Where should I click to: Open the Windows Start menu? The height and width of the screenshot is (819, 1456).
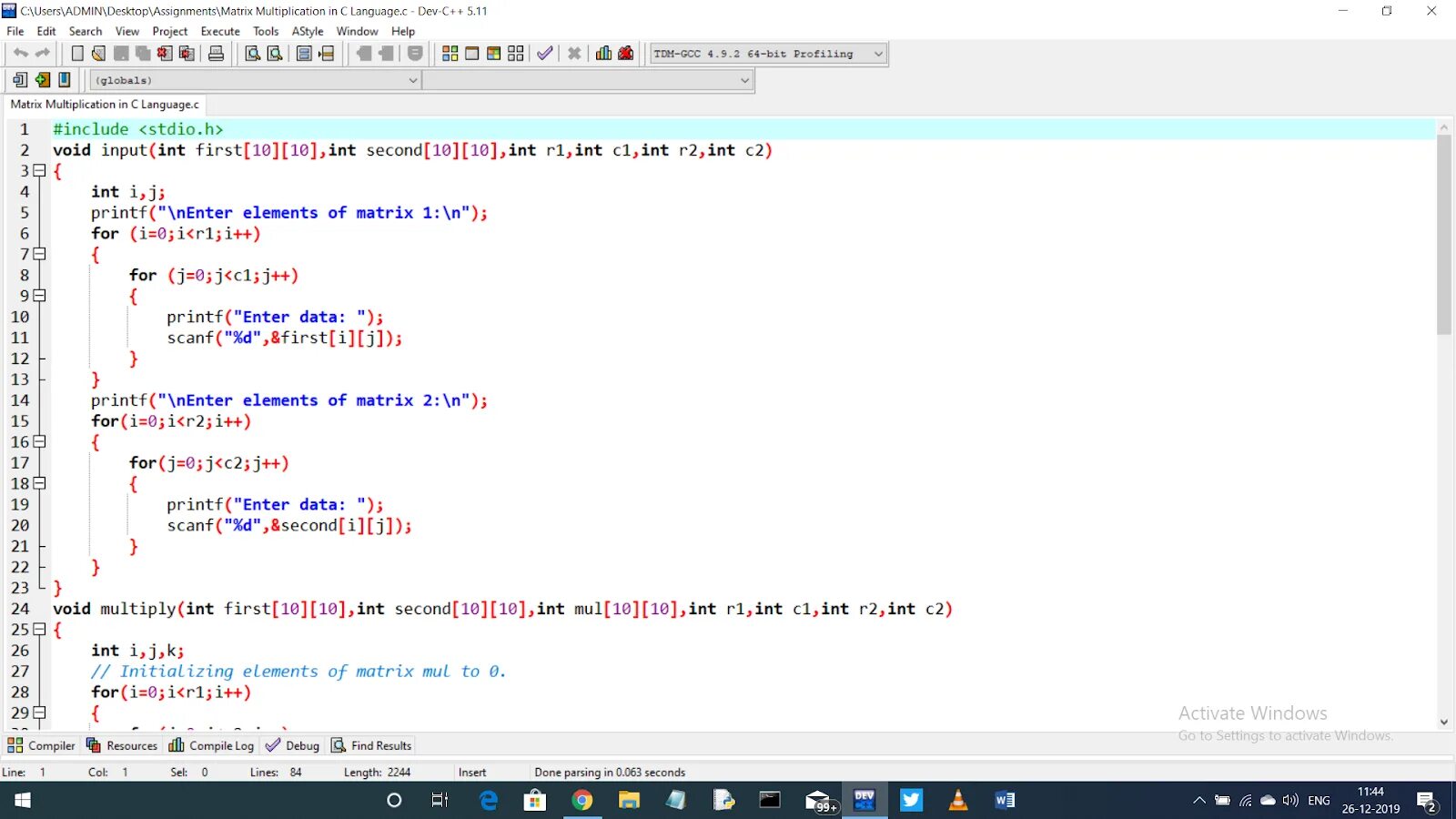pyautogui.click(x=23, y=800)
